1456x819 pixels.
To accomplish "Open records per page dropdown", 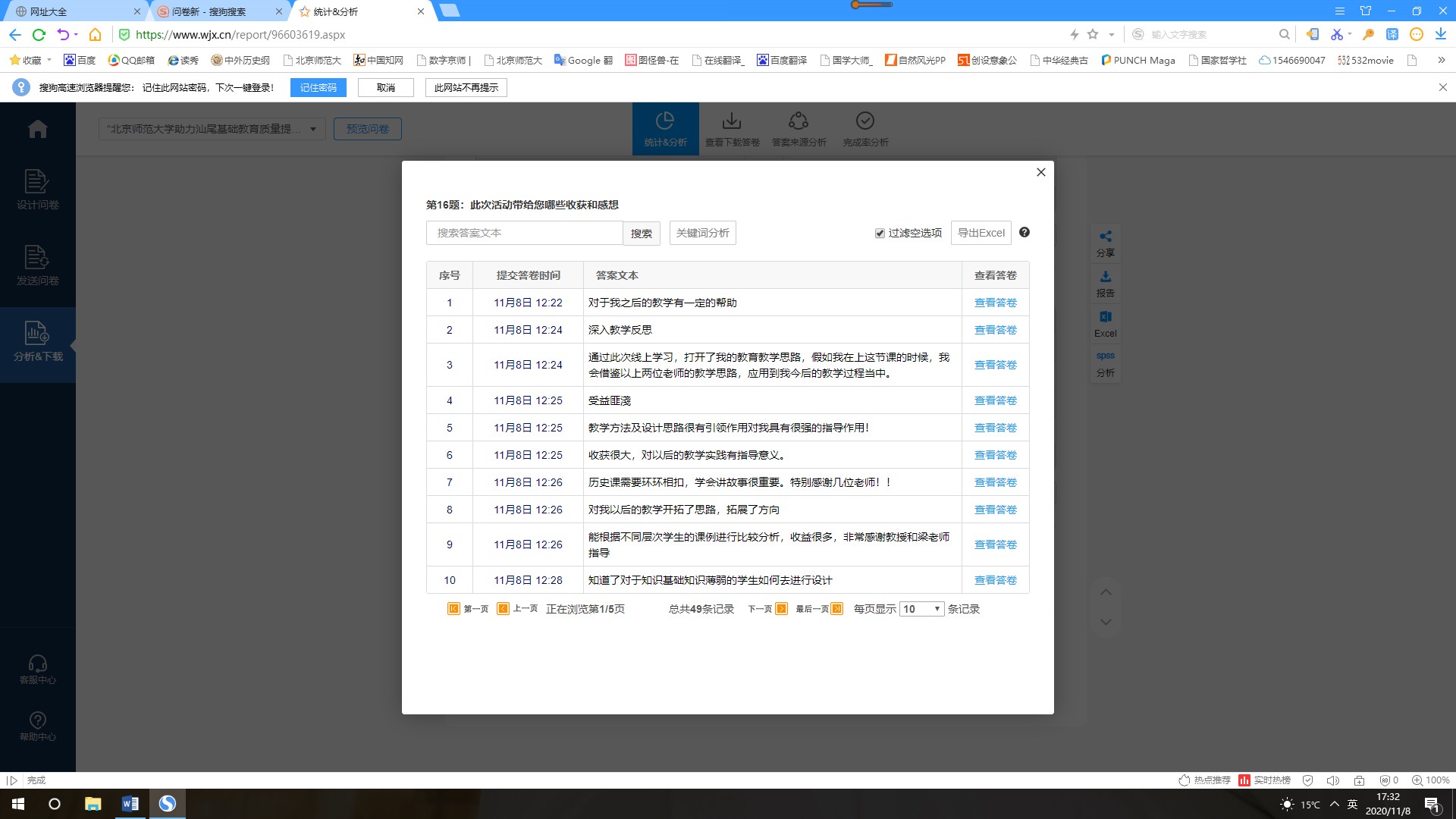I will point(921,609).
